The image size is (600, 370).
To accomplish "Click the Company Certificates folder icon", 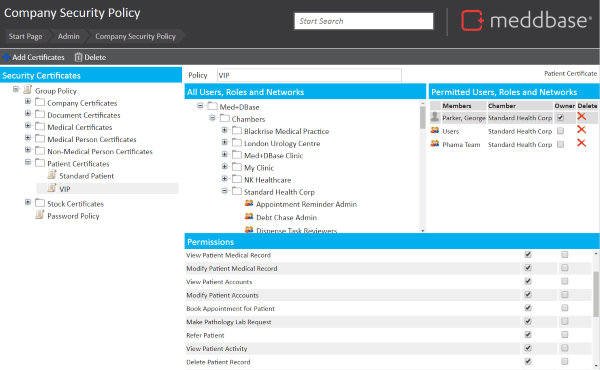I will 40,102.
